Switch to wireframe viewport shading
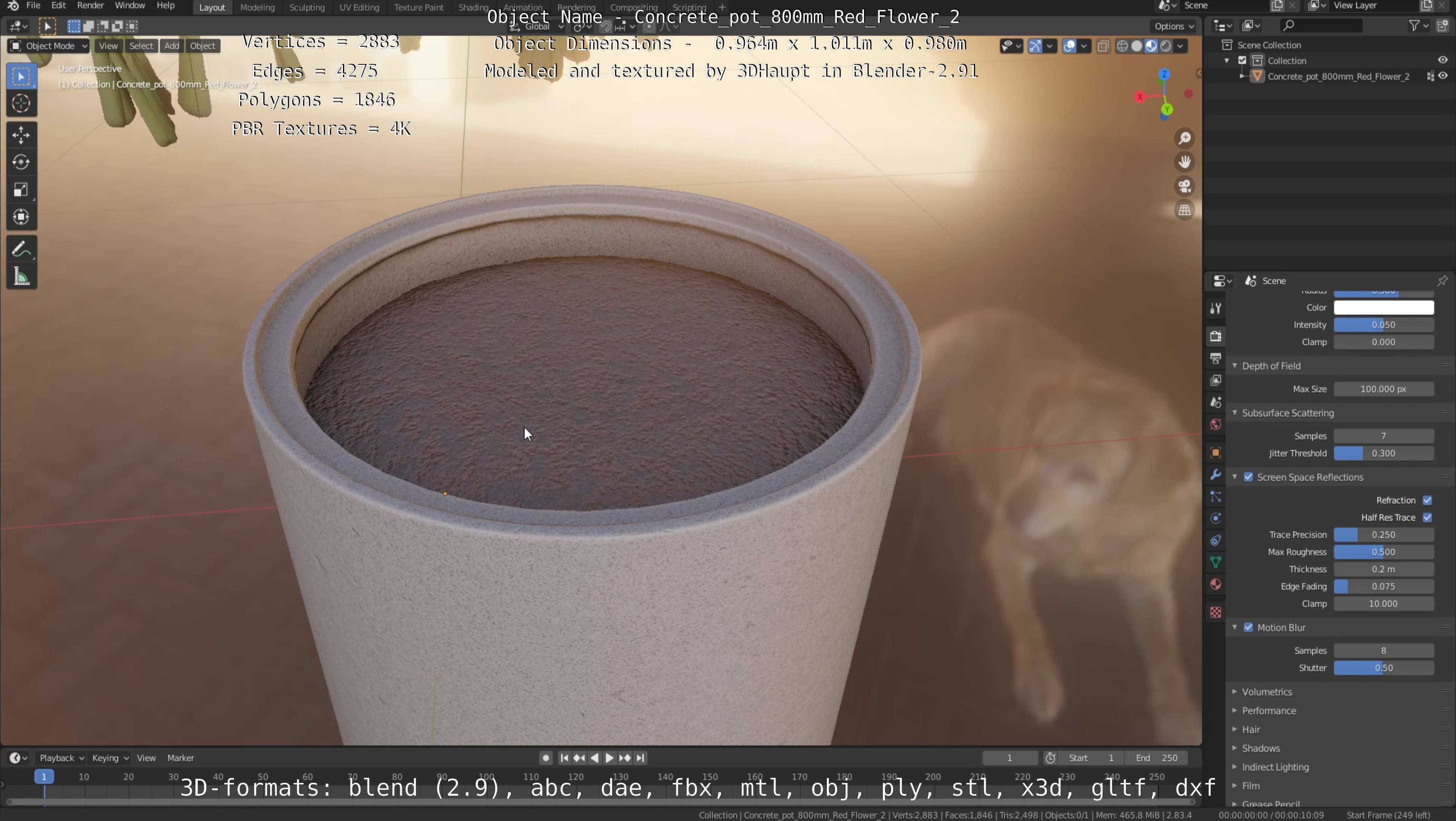 point(1122,46)
